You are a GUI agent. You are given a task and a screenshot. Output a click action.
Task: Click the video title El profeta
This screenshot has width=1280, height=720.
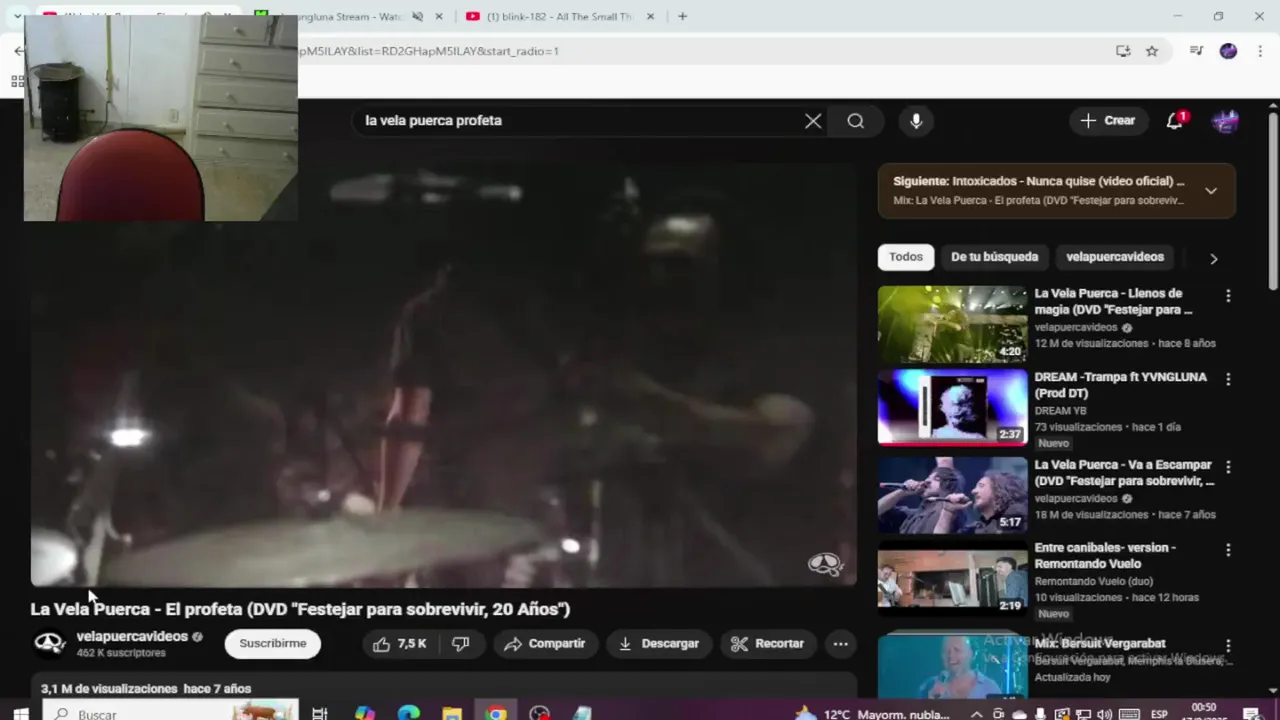point(300,609)
